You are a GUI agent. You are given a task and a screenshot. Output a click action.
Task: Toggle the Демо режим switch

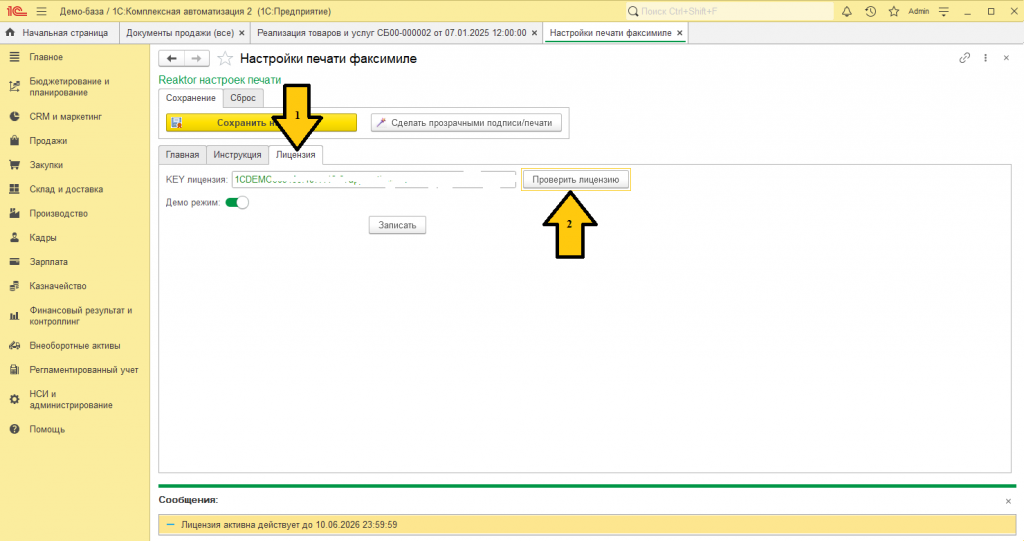tap(236, 203)
